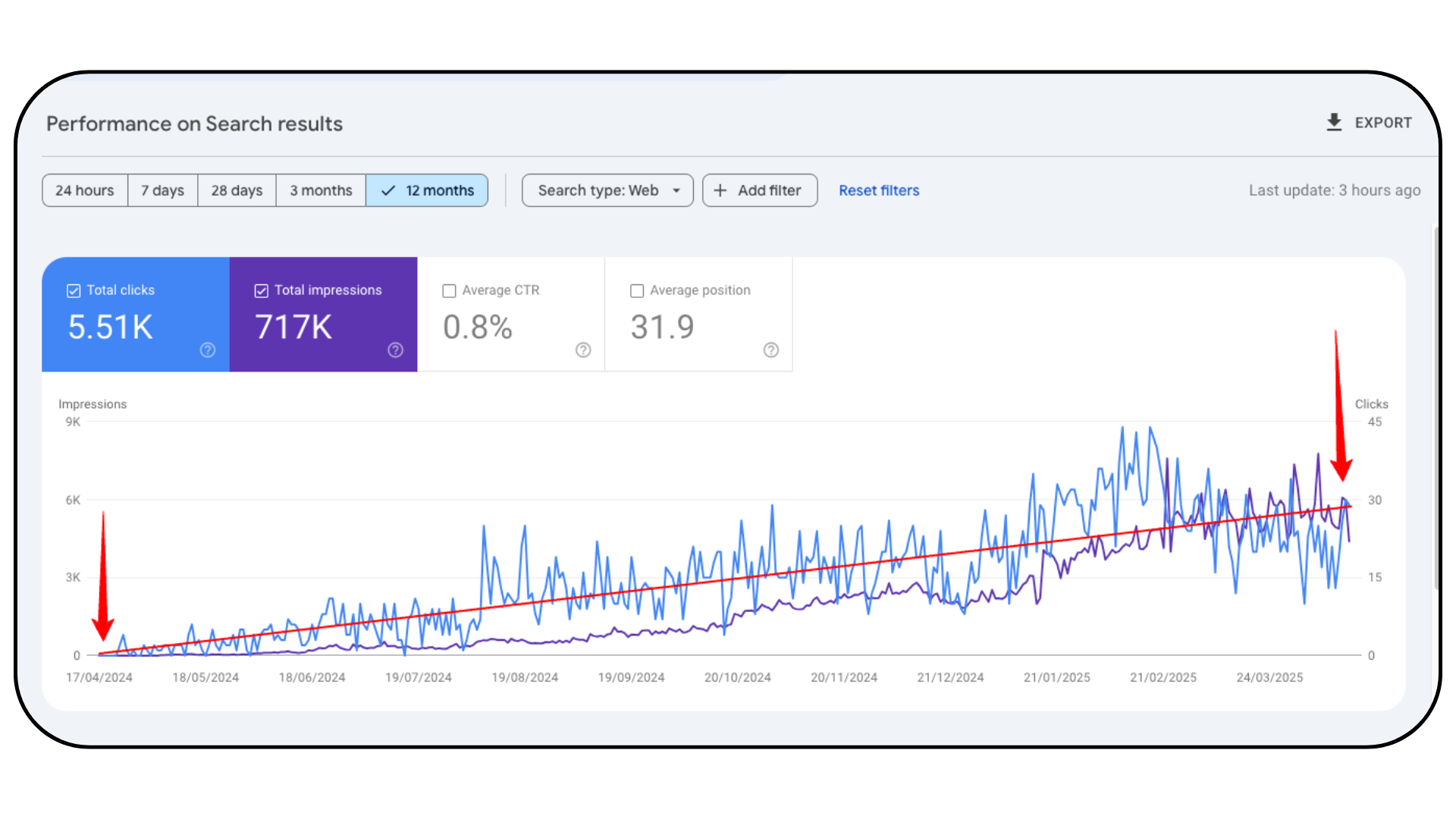Uncheck the Total clicks checkbox
The width and height of the screenshot is (1456, 819).
click(74, 290)
